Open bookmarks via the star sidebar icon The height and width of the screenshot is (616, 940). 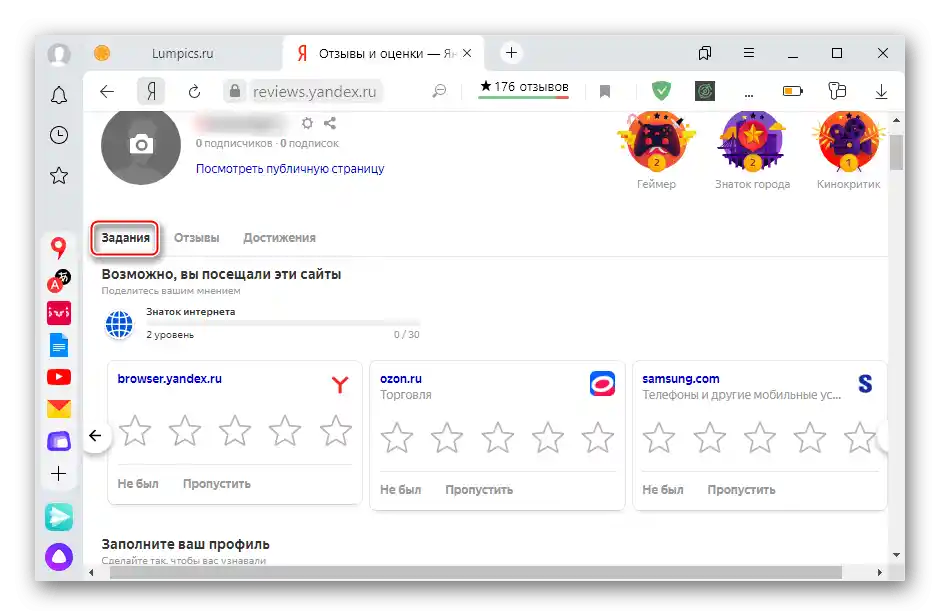(x=59, y=175)
